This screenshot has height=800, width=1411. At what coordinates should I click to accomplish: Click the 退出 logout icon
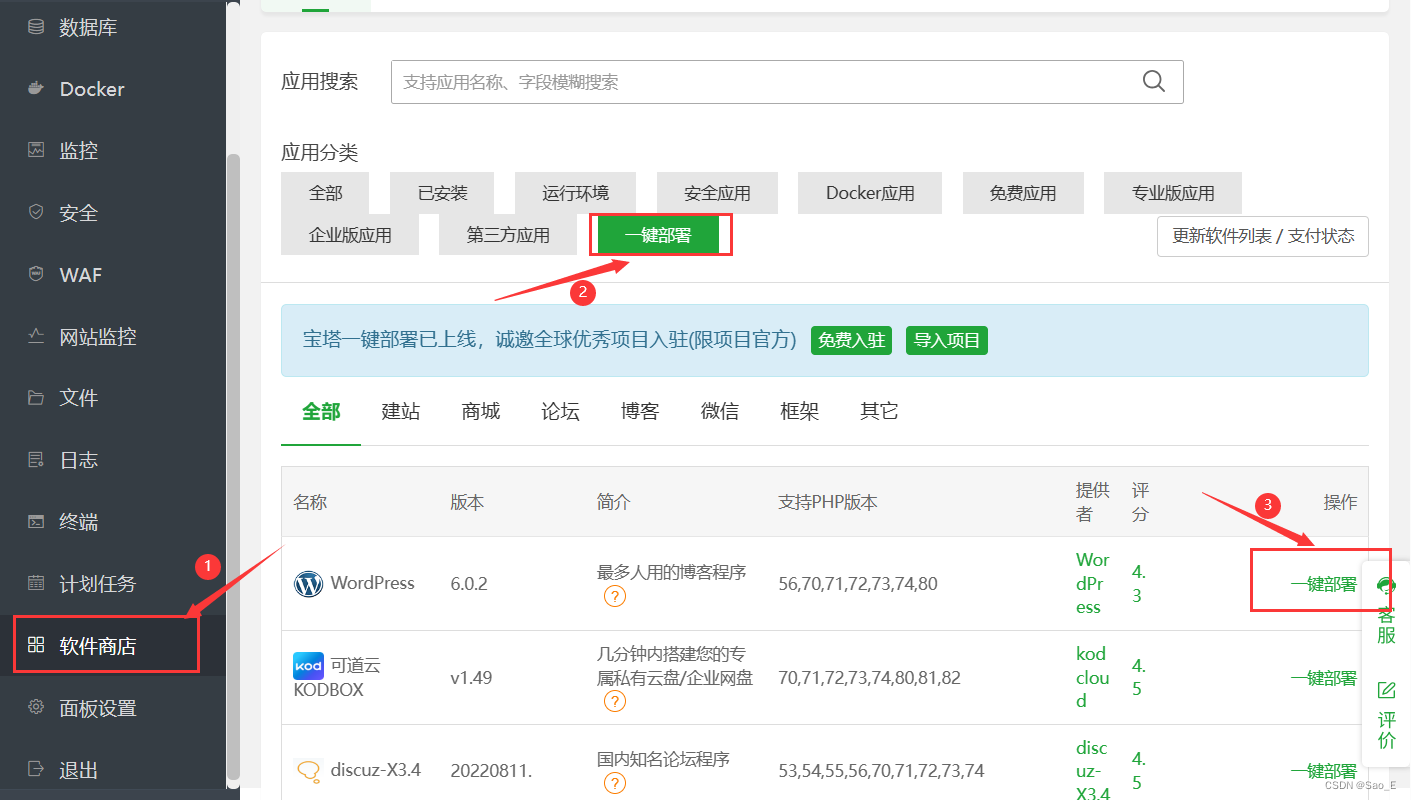[x=36, y=769]
